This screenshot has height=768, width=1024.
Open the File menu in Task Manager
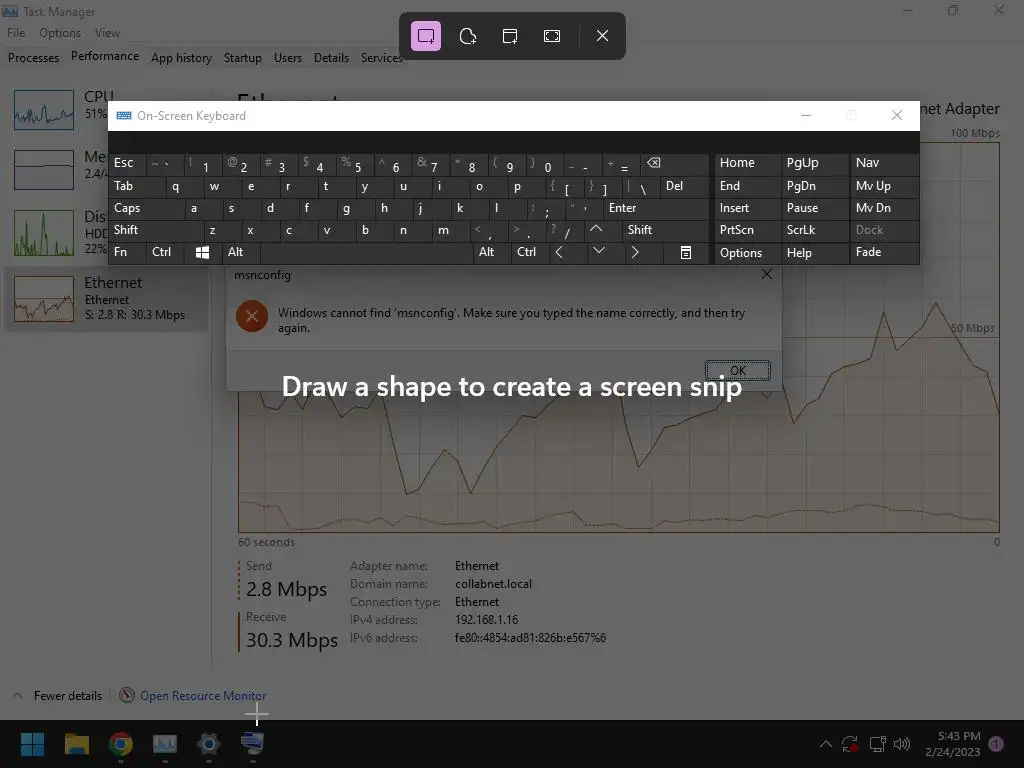[16, 33]
